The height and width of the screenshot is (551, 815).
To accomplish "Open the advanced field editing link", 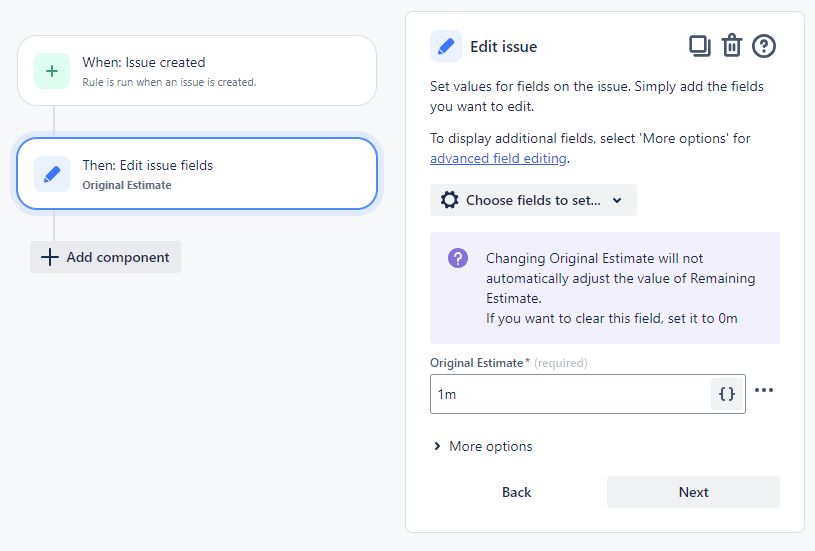I will (499, 158).
